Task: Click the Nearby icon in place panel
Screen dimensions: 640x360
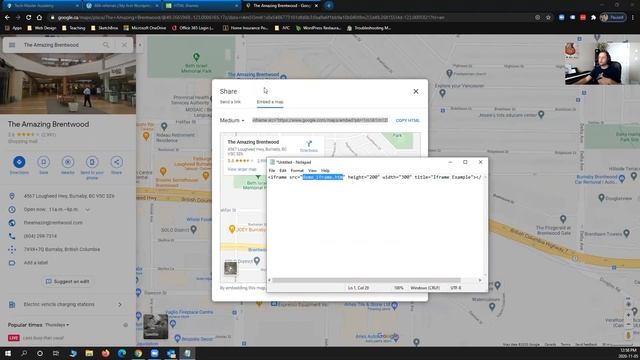Action: click(x=68, y=162)
